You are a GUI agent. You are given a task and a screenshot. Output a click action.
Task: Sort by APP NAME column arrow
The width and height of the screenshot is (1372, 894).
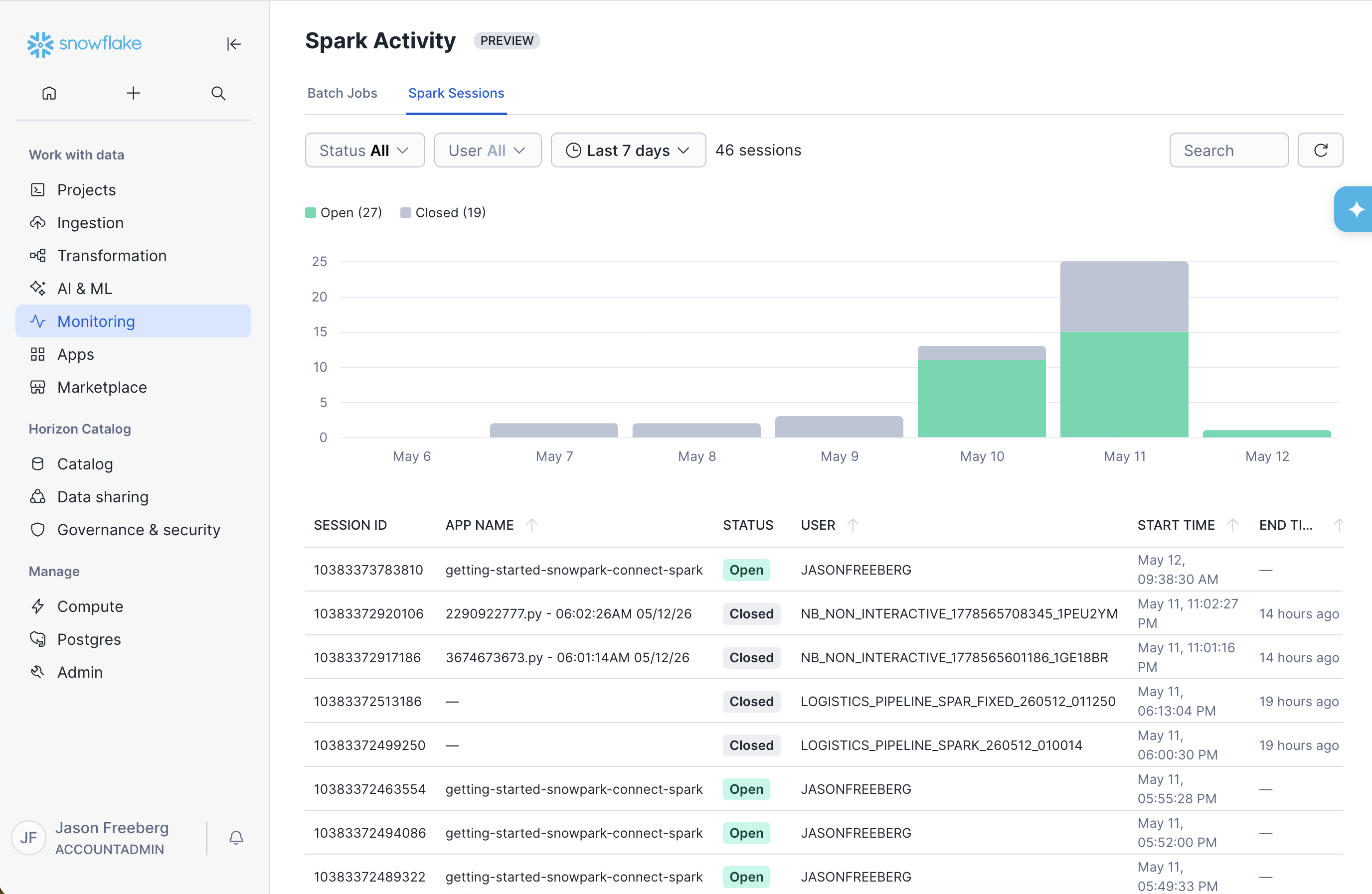tap(531, 525)
